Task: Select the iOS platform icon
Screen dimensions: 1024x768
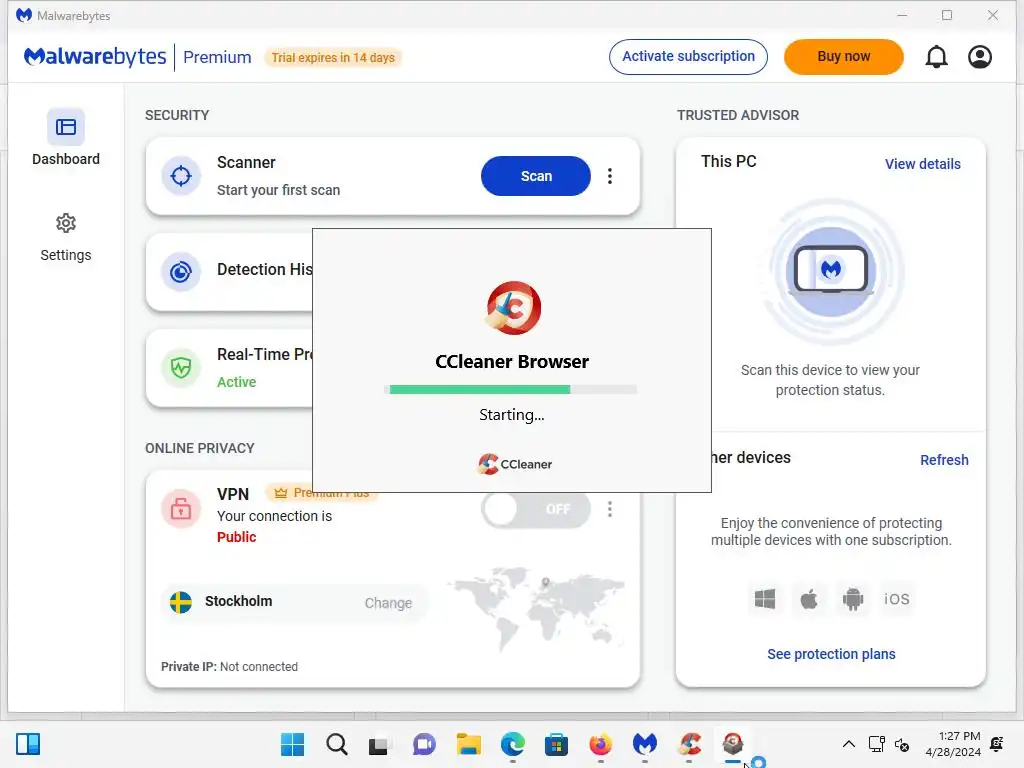Action: (x=897, y=599)
